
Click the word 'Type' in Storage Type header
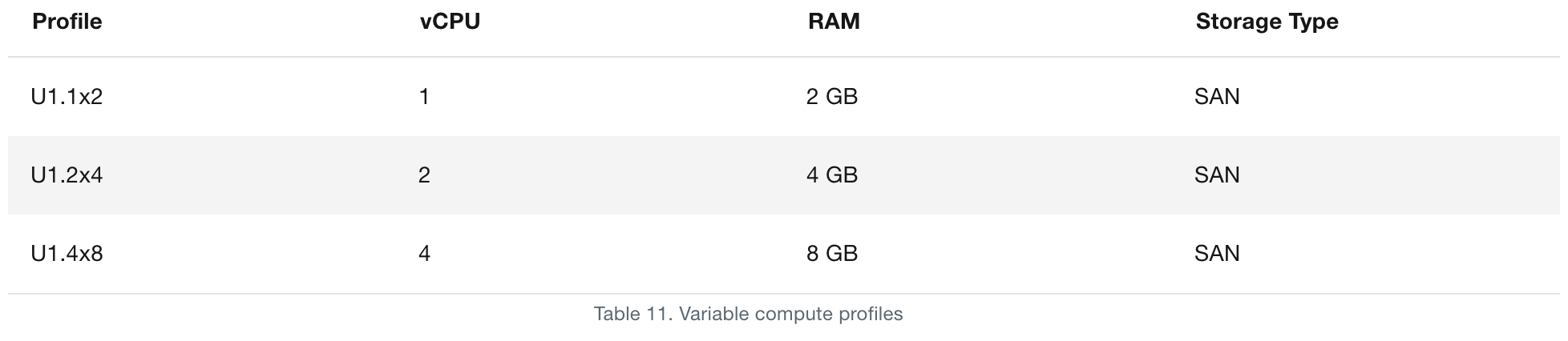pos(1312,22)
